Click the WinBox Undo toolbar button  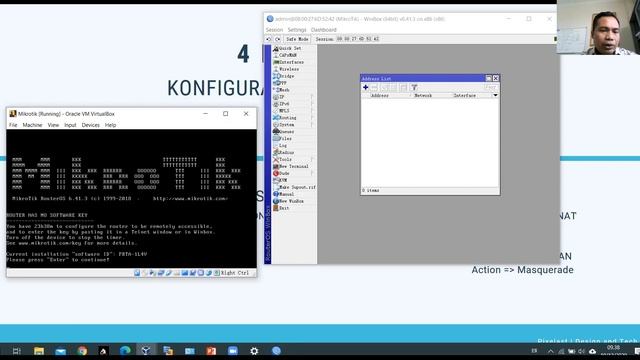tap(269, 39)
